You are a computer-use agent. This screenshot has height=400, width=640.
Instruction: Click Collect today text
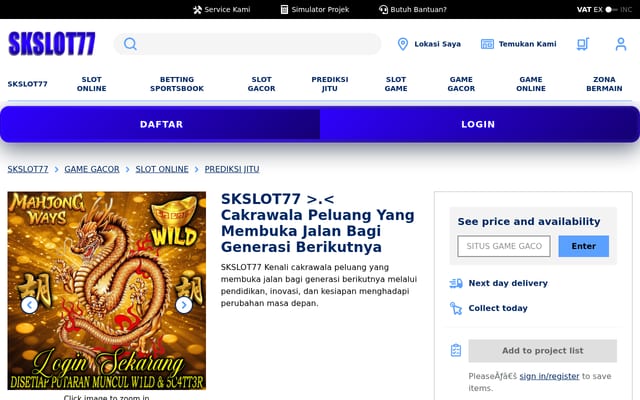click(x=498, y=308)
